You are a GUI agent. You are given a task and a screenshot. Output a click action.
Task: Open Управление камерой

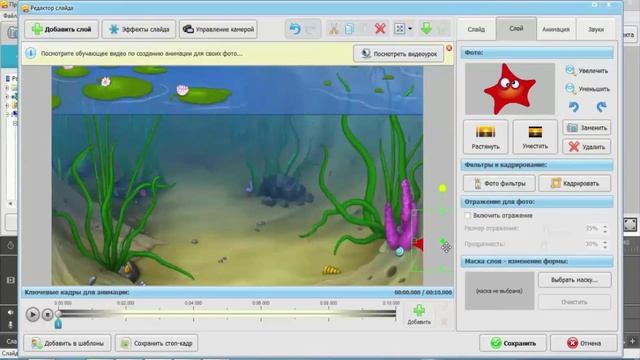click(x=218, y=29)
